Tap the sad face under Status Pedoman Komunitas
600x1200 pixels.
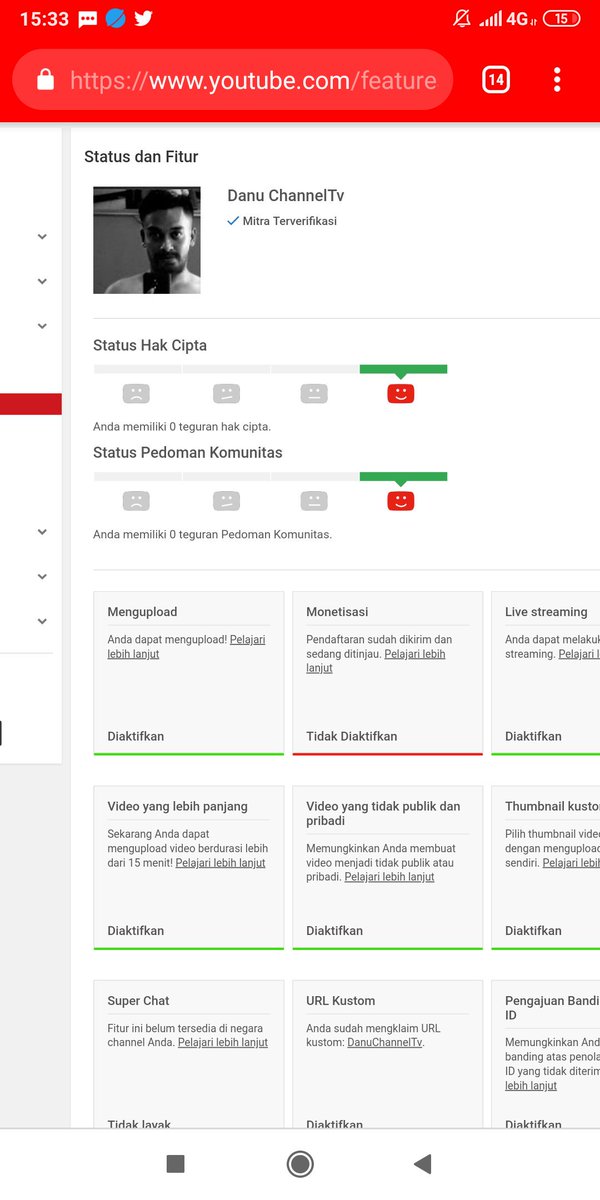(x=136, y=500)
